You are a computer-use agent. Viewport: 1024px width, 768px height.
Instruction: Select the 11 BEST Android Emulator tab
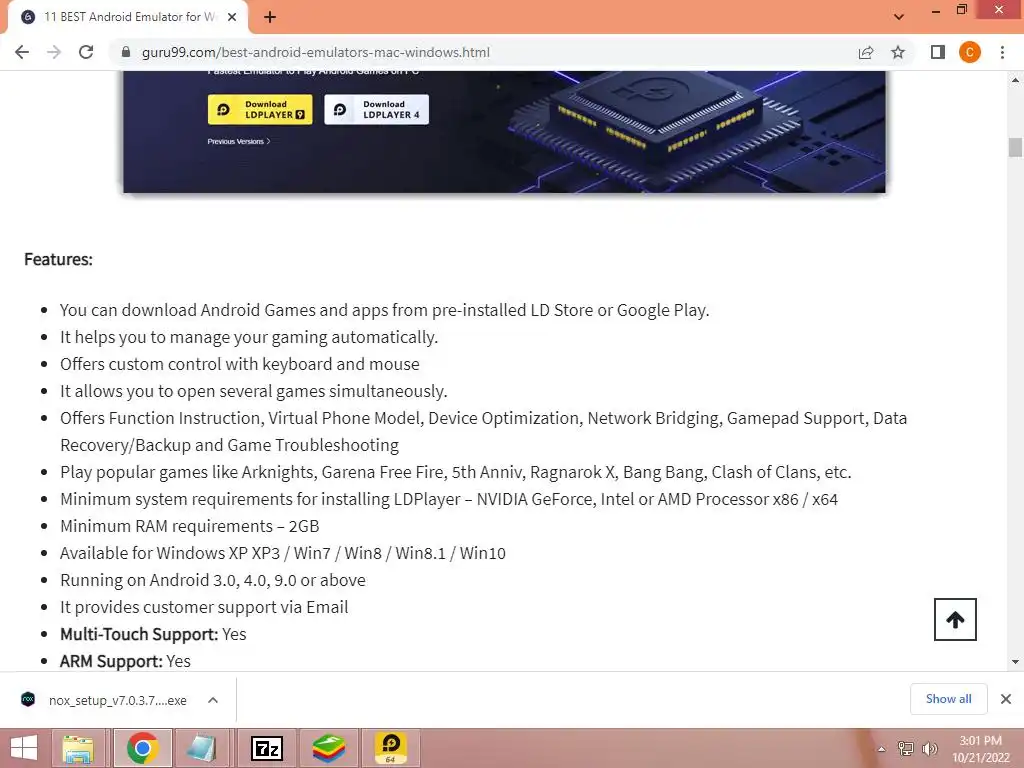(x=128, y=17)
